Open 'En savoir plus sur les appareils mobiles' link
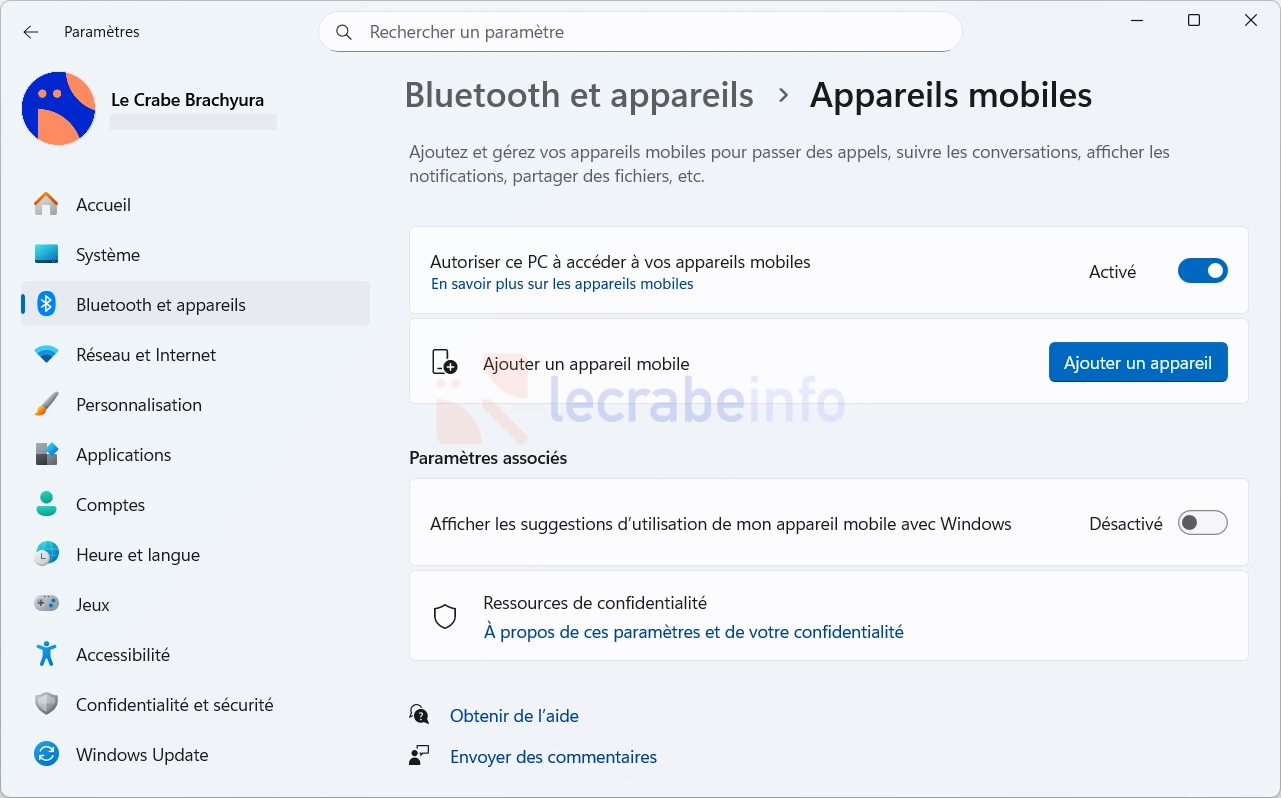 (x=562, y=284)
